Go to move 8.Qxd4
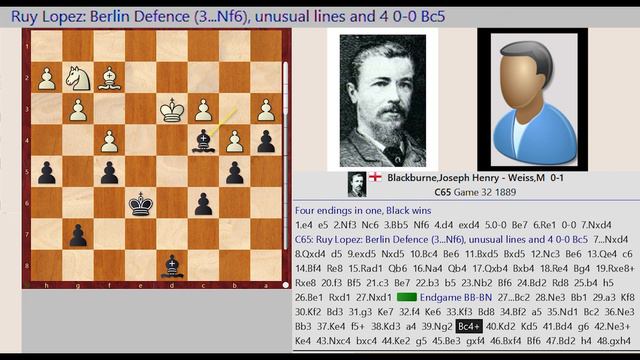The width and height of the screenshot is (640, 360). (x=310, y=254)
